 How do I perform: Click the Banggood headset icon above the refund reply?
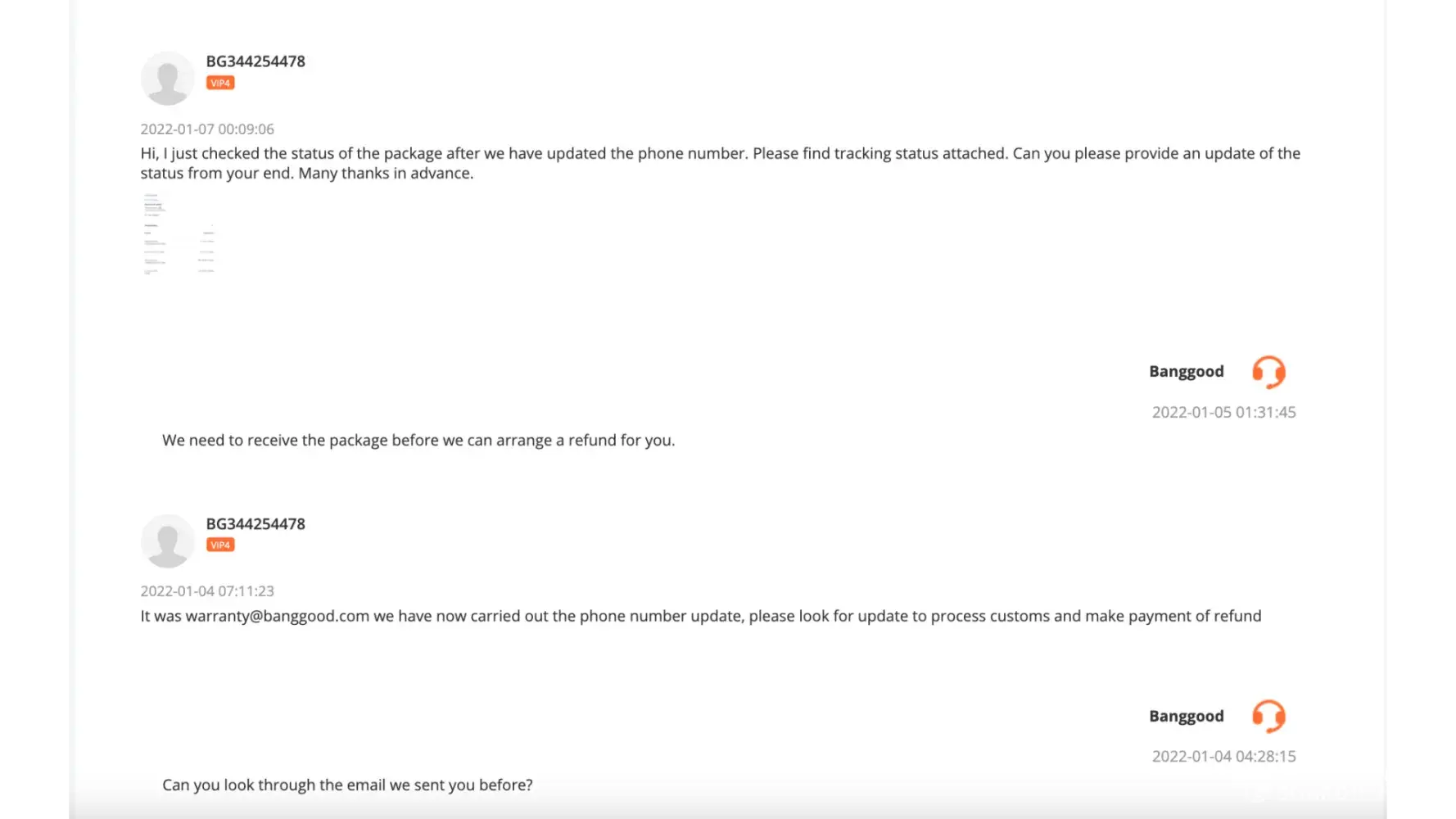point(1268,372)
